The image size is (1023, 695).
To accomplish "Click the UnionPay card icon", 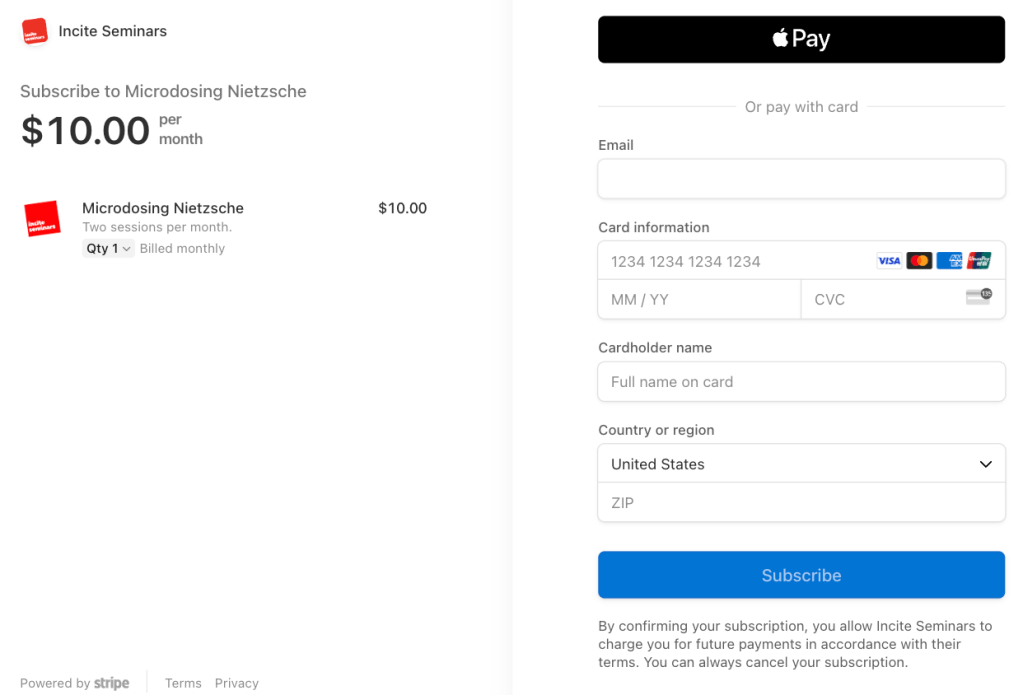I will (x=979, y=261).
